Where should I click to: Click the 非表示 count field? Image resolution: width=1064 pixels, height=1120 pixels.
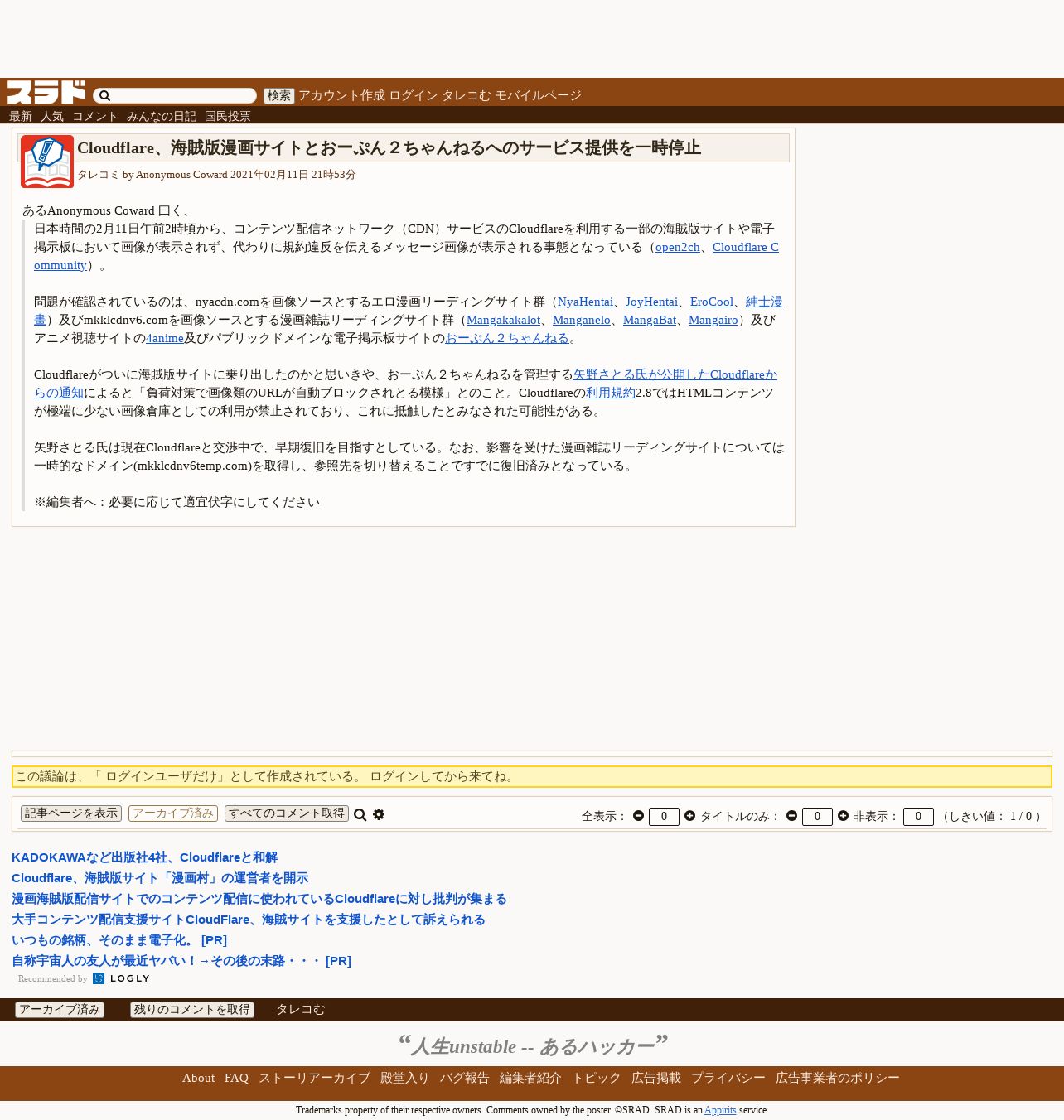[x=918, y=817]
